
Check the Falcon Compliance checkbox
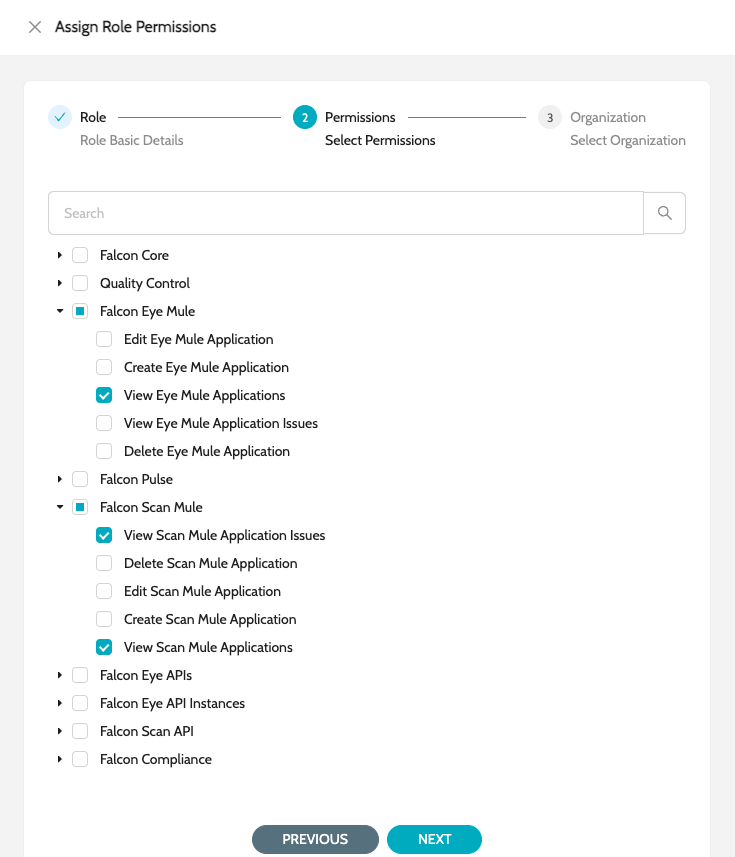click(80, 759)
